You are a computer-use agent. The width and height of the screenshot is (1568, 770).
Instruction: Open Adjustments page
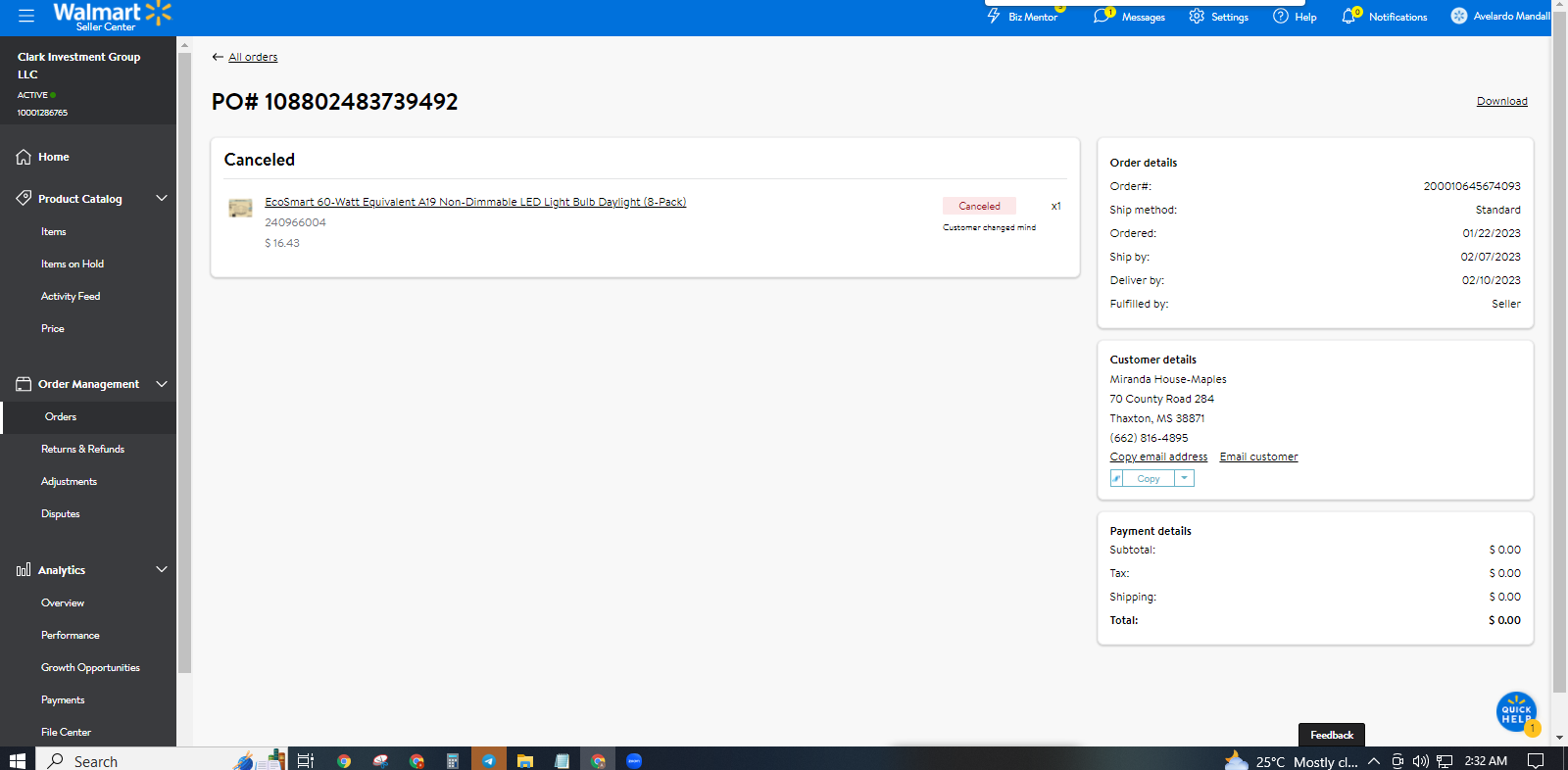70,482
